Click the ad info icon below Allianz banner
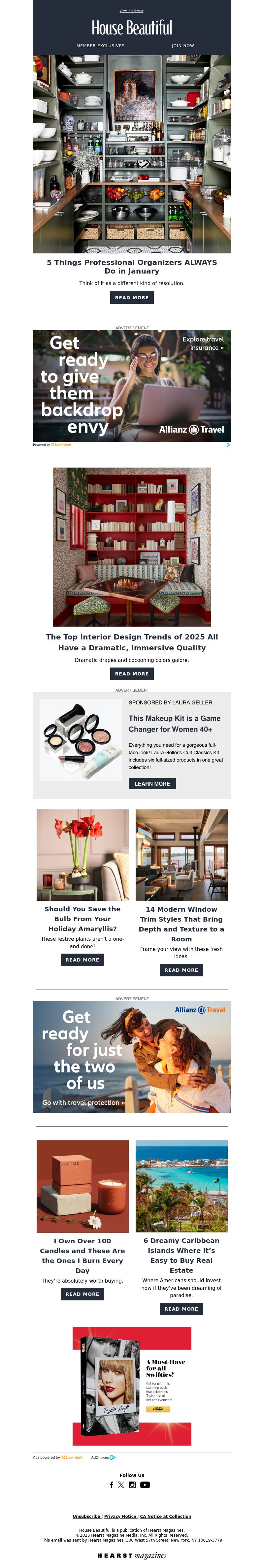This screenshot has width=264, height=1568. click(228, 444)
